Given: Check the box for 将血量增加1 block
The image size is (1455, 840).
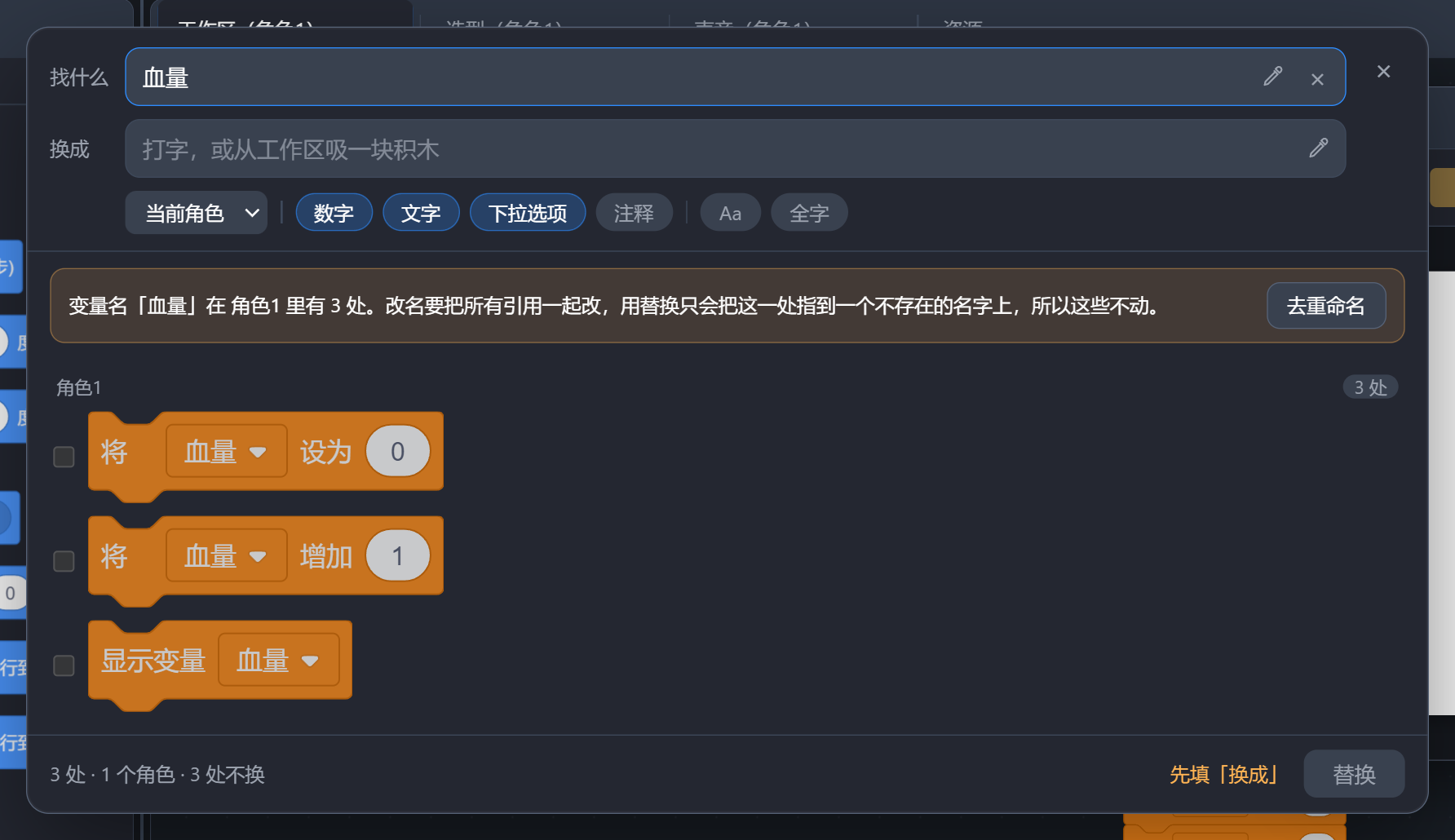Looking at the screenshot, I should pyautogui.click(x=64, y=561).
